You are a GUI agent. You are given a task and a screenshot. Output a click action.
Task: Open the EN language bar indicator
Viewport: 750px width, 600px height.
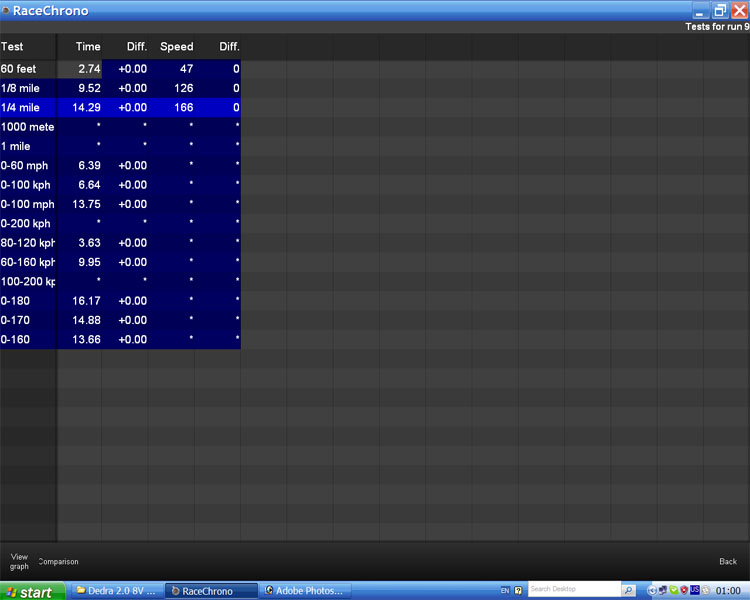tap(505, 591)
